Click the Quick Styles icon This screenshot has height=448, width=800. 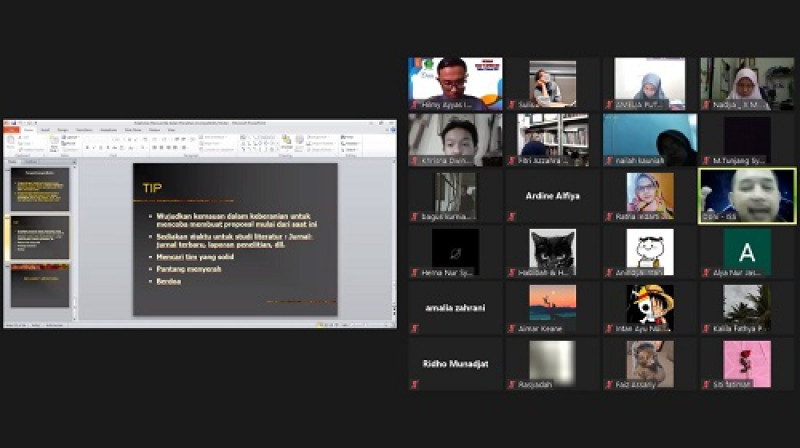click(298, 142)
